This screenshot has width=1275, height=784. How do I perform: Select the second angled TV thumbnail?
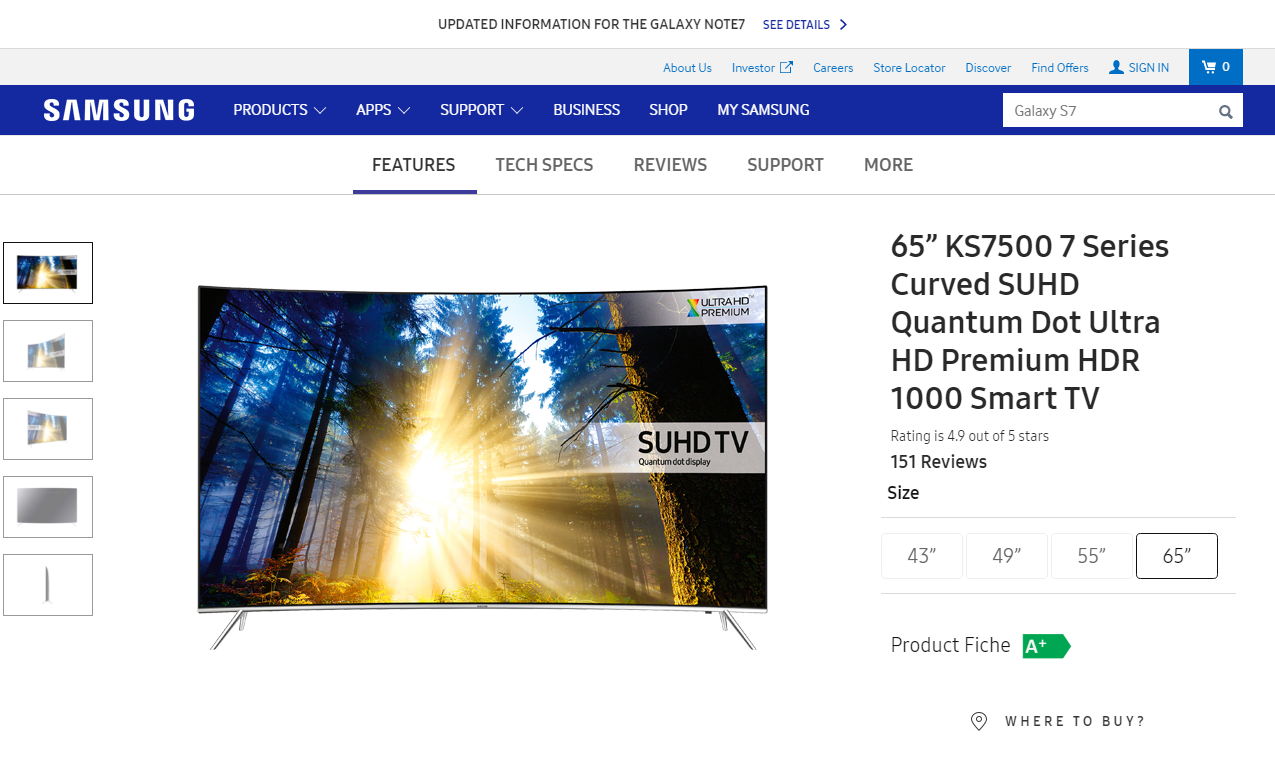coord(48,351)
